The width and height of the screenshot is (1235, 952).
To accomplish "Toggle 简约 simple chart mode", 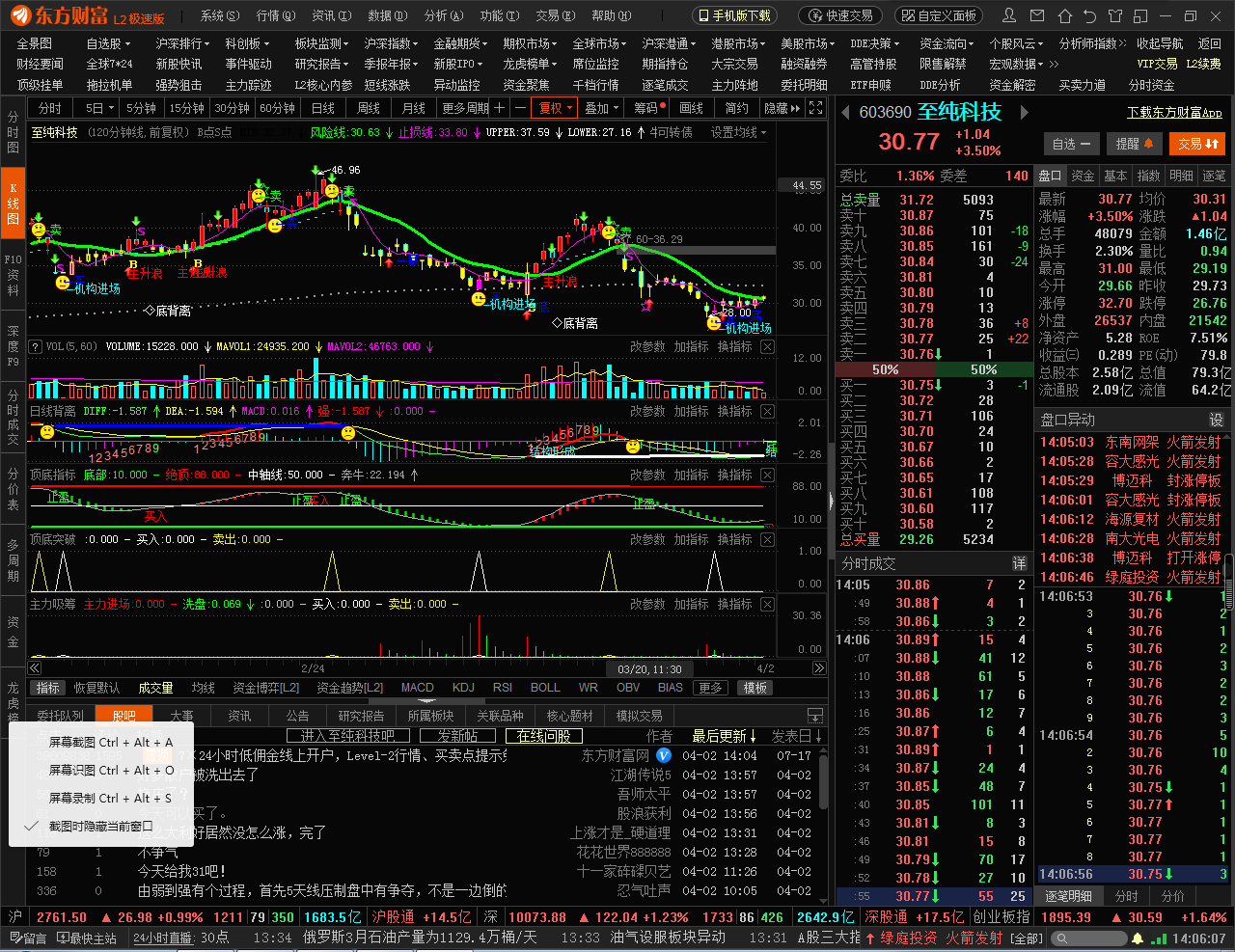I will coord(737,108).
